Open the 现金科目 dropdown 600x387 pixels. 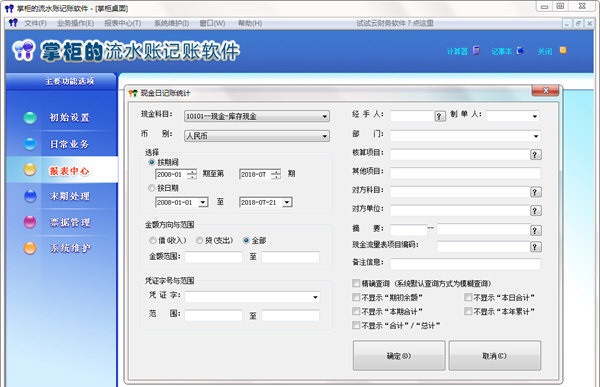pos(257,116)
